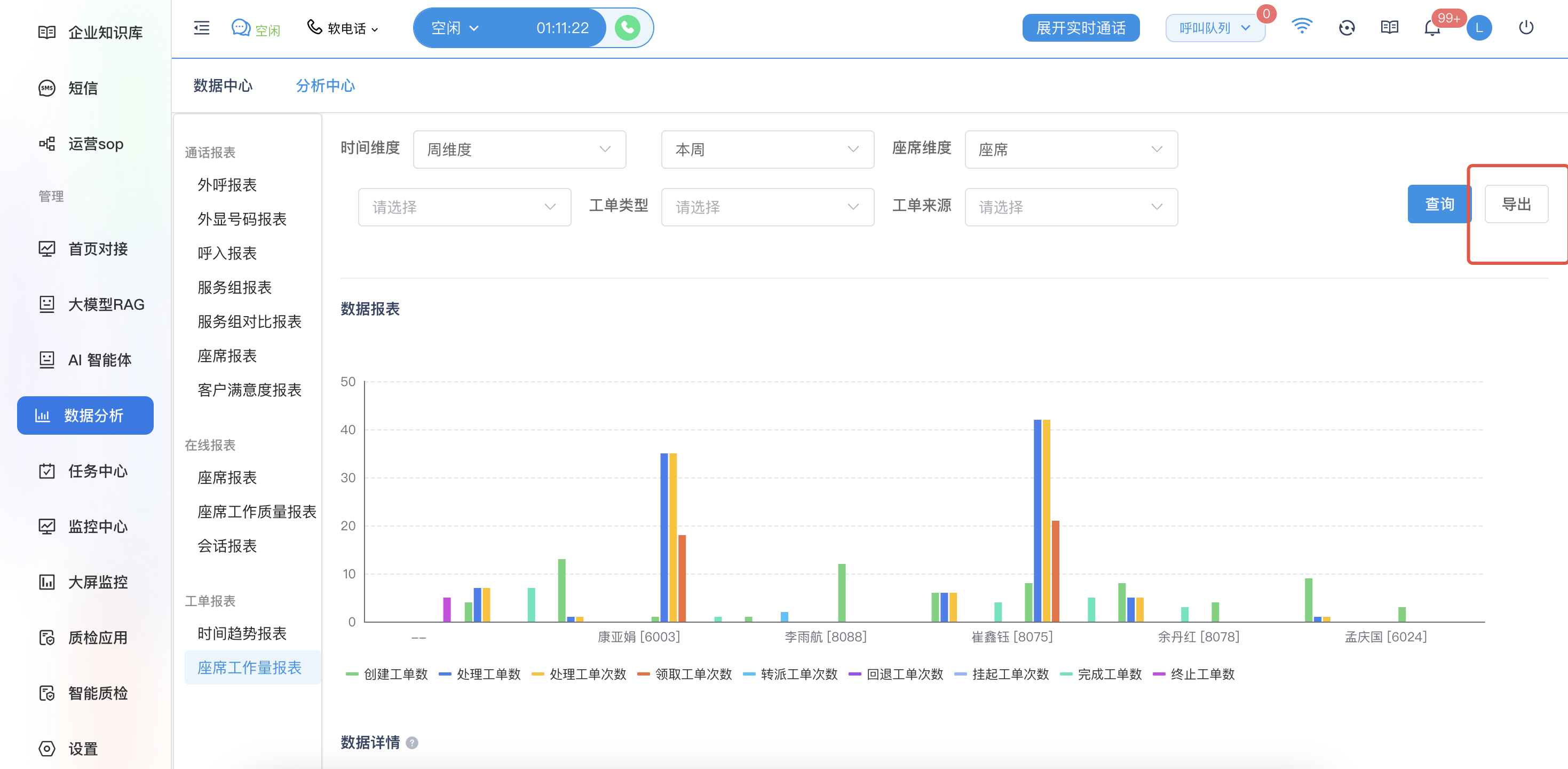Screen dimensions: 1568x769
Task: Open 客户满意度报表 in the report menu
Action: point(250,390)
